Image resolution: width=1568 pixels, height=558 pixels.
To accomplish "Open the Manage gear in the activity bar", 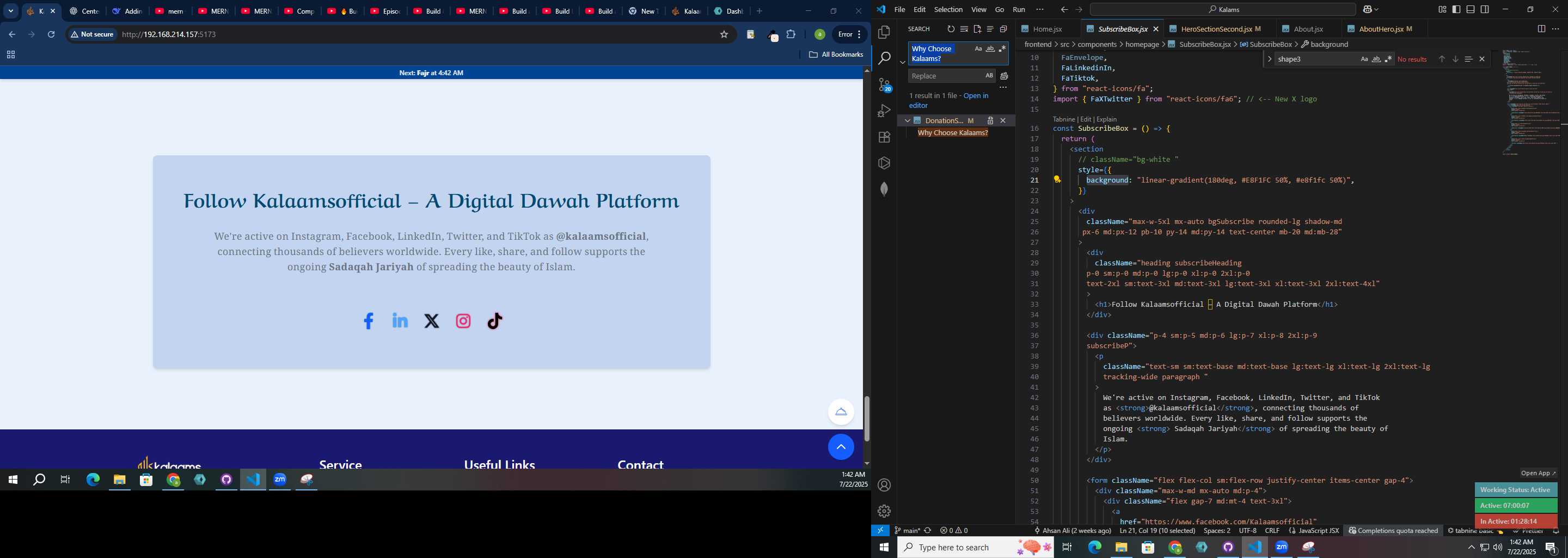I will pyautogui.click(x=884, y=511).
